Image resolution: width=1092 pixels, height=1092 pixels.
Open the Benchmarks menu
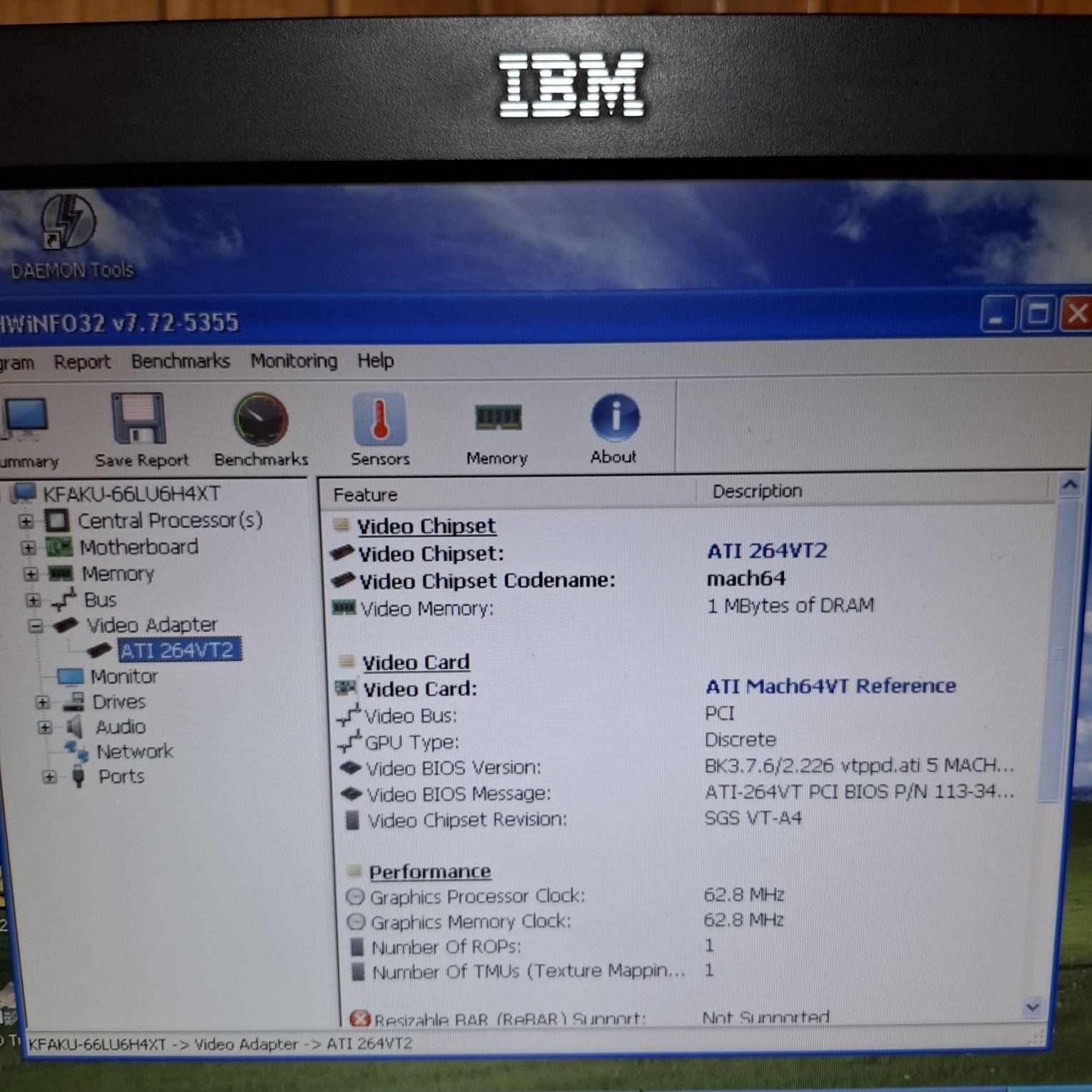point(180,361)
